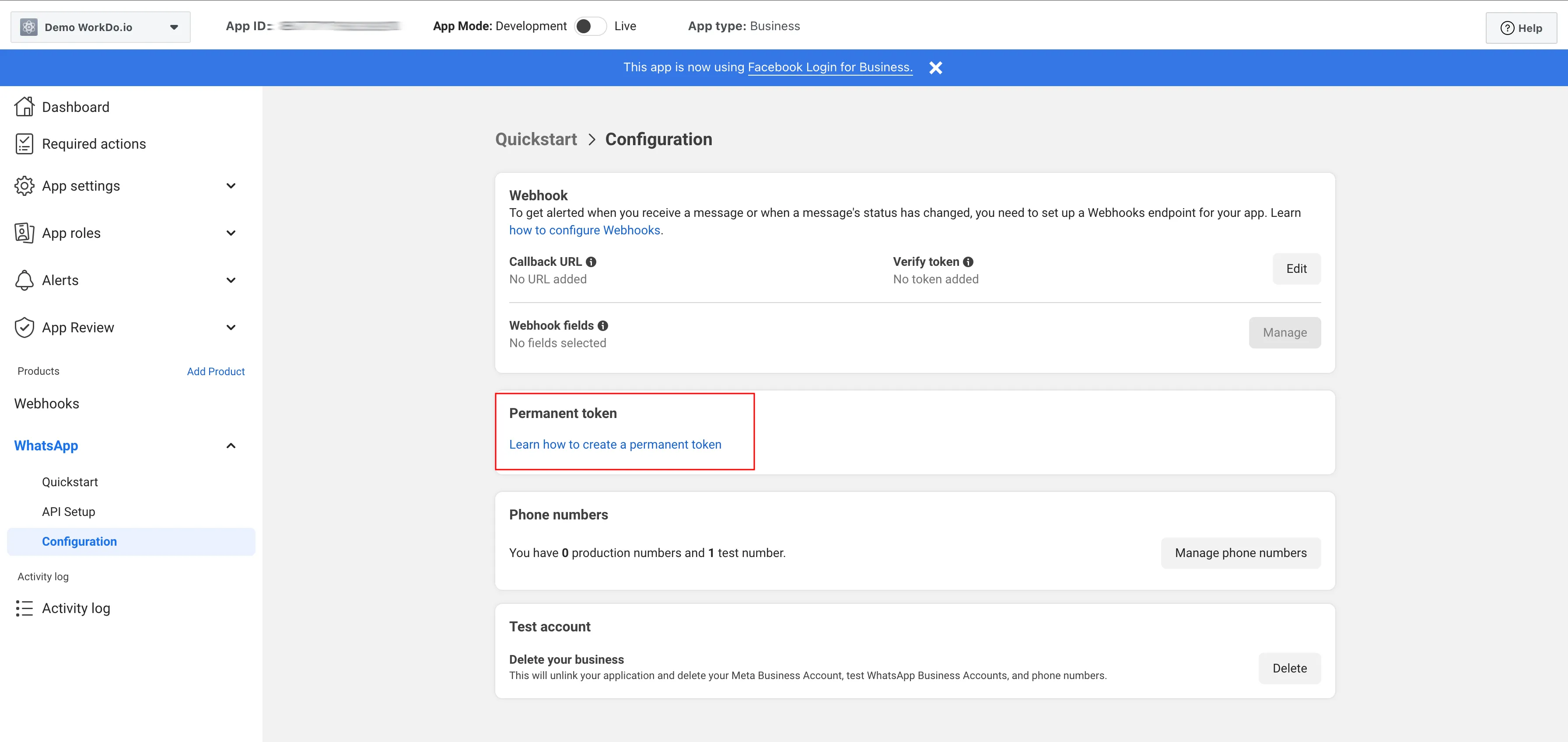Image resolution: width=1568 pixels, height=742 pixels.
Task: Open Learn how to create a permanent token
Action: tap(616, 445)
